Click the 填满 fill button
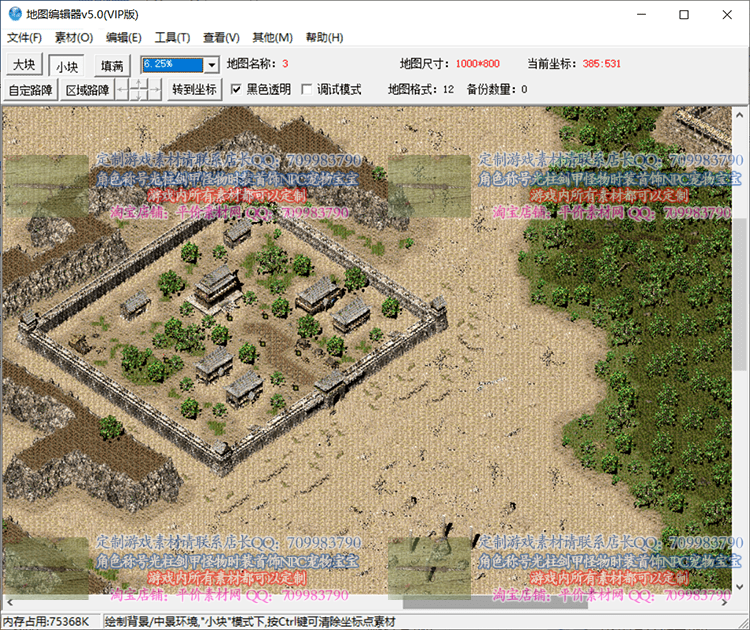The height and width of the screenshot is (630, 750). 112,66
